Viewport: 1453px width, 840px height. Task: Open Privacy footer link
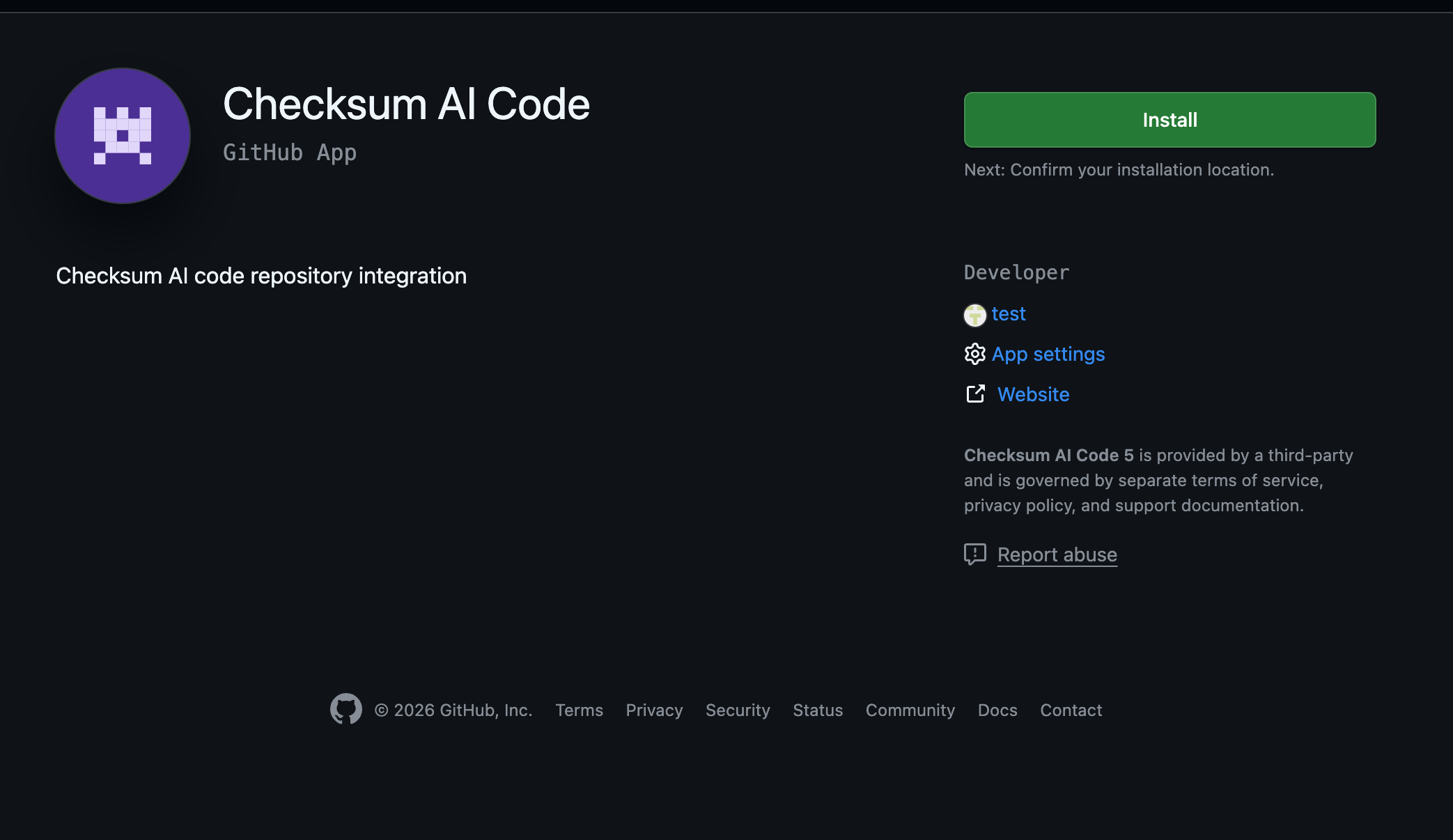654,710
